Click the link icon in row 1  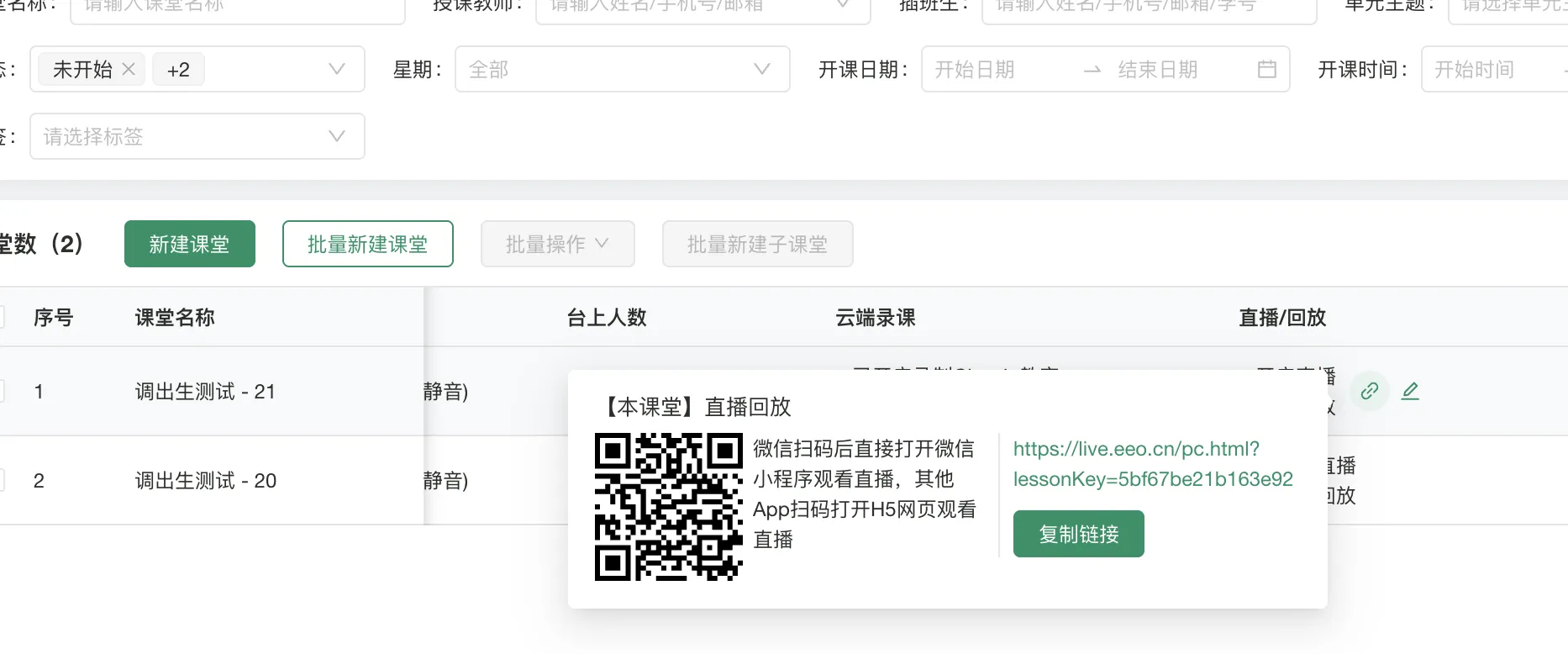pos(1370,391)
